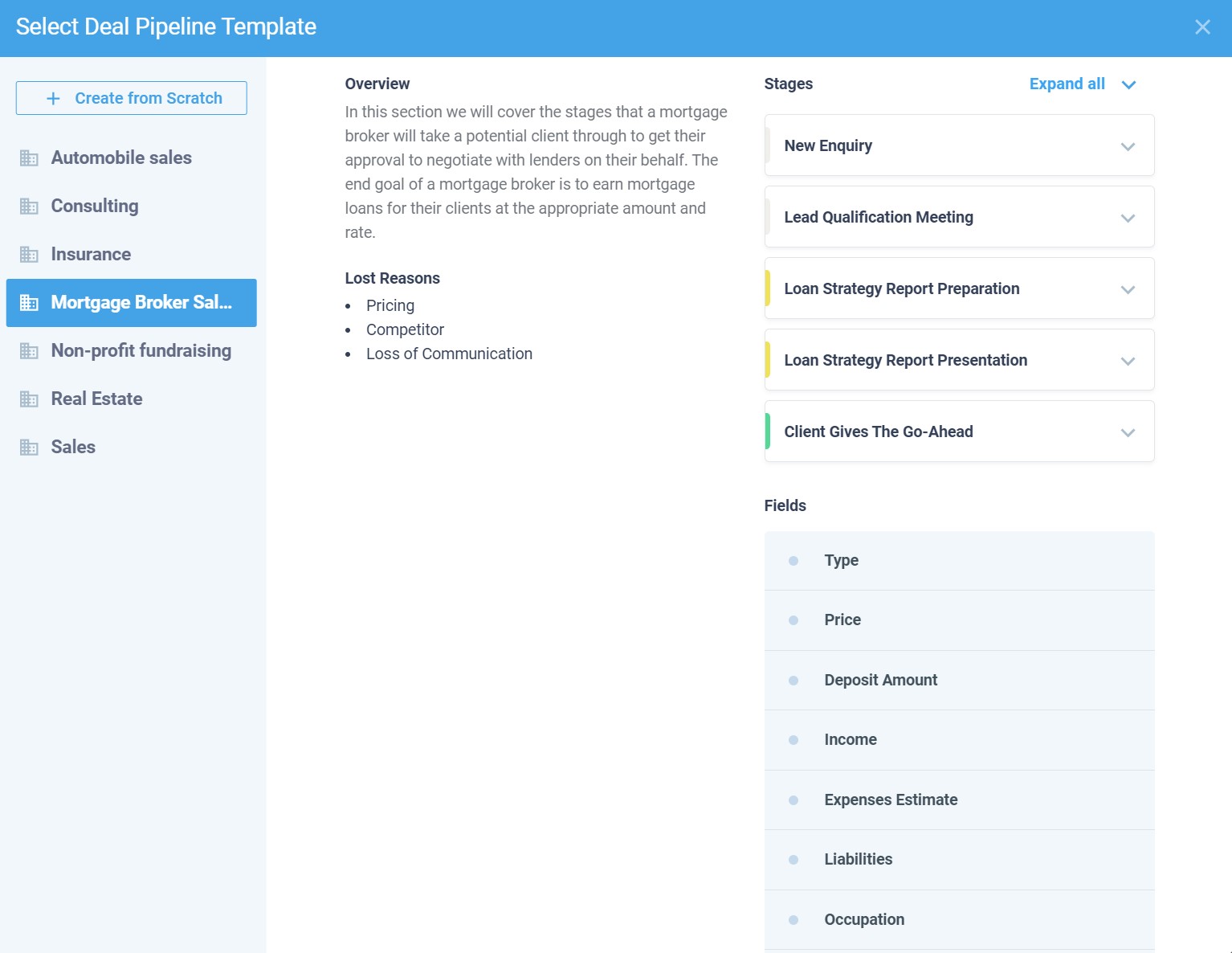This screenshot has height=953, width=1232.
Task: Click the building icon next to Real Estate
Action: tap(29, 399)
